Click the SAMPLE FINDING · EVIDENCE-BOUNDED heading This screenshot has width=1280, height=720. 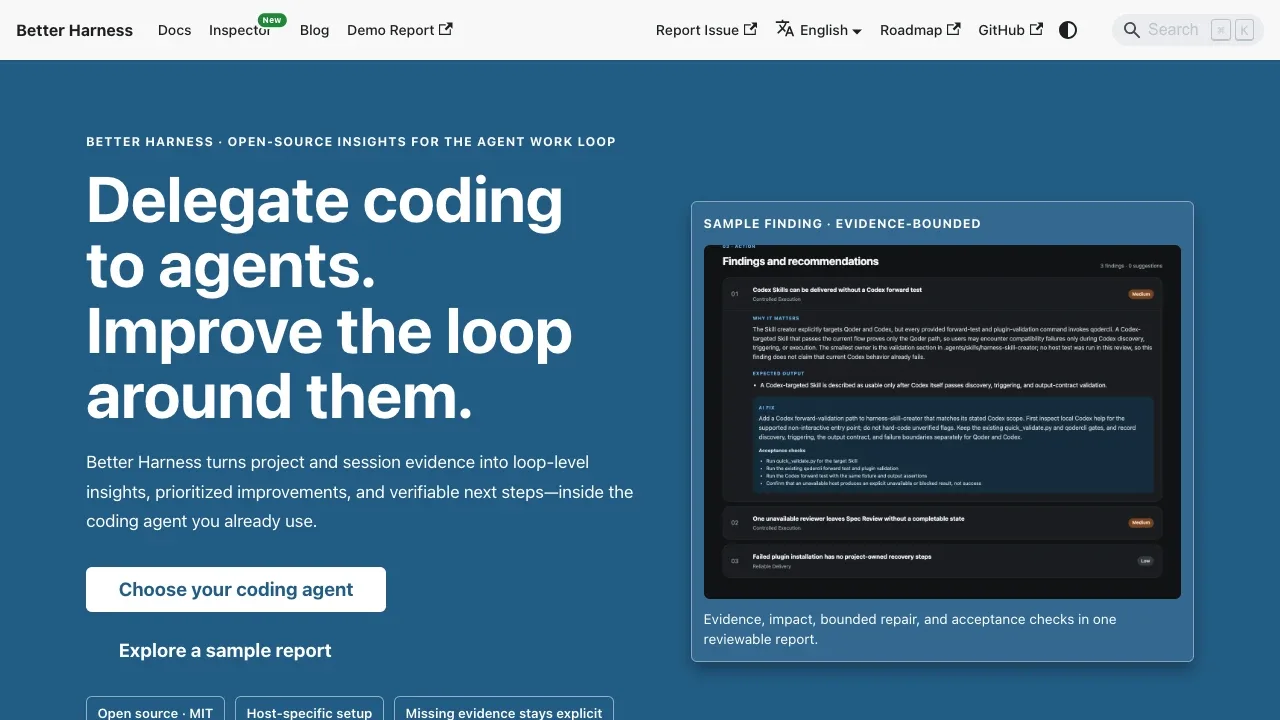pos(842,224)
